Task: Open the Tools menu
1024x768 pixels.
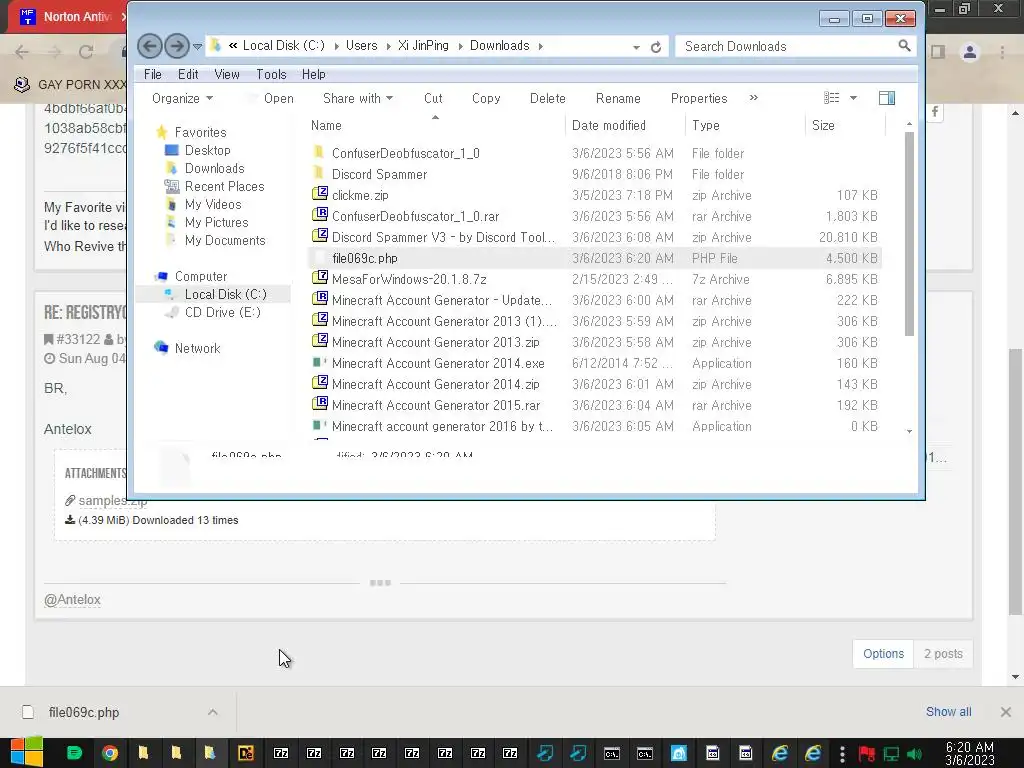Action: (271, 74)
